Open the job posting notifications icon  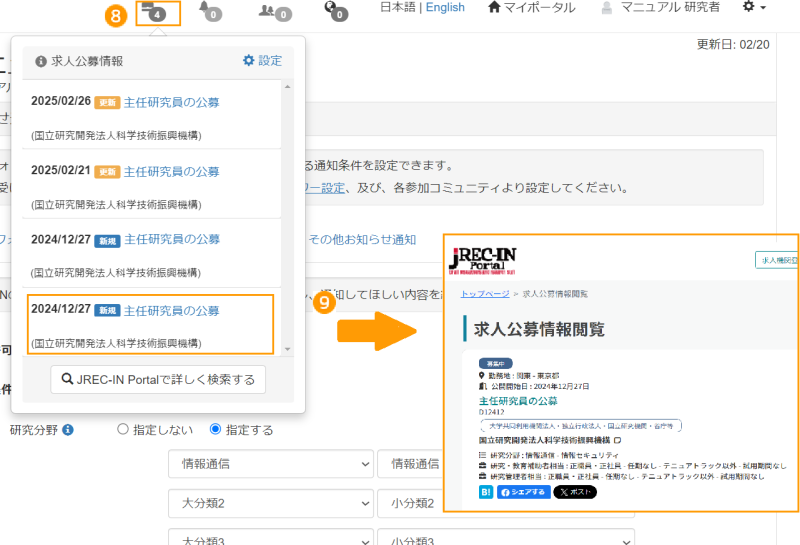tap(154, 11)
